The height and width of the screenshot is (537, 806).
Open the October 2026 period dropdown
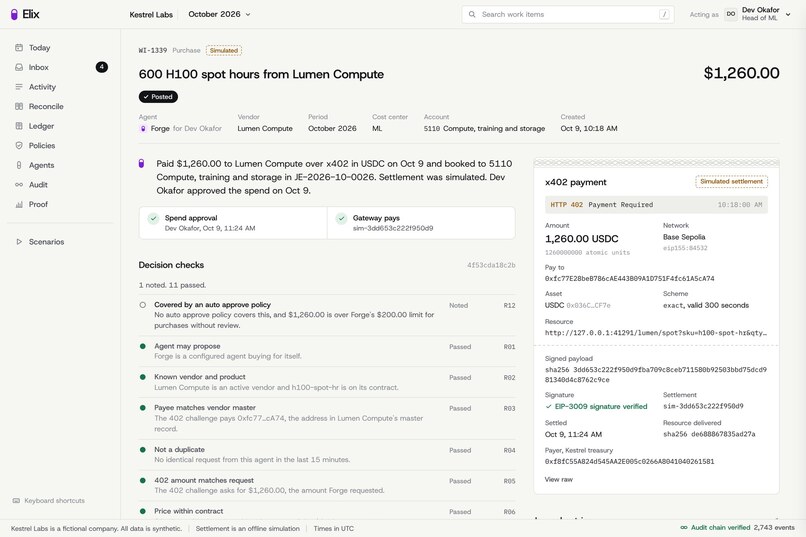click(x=219, y=14)
